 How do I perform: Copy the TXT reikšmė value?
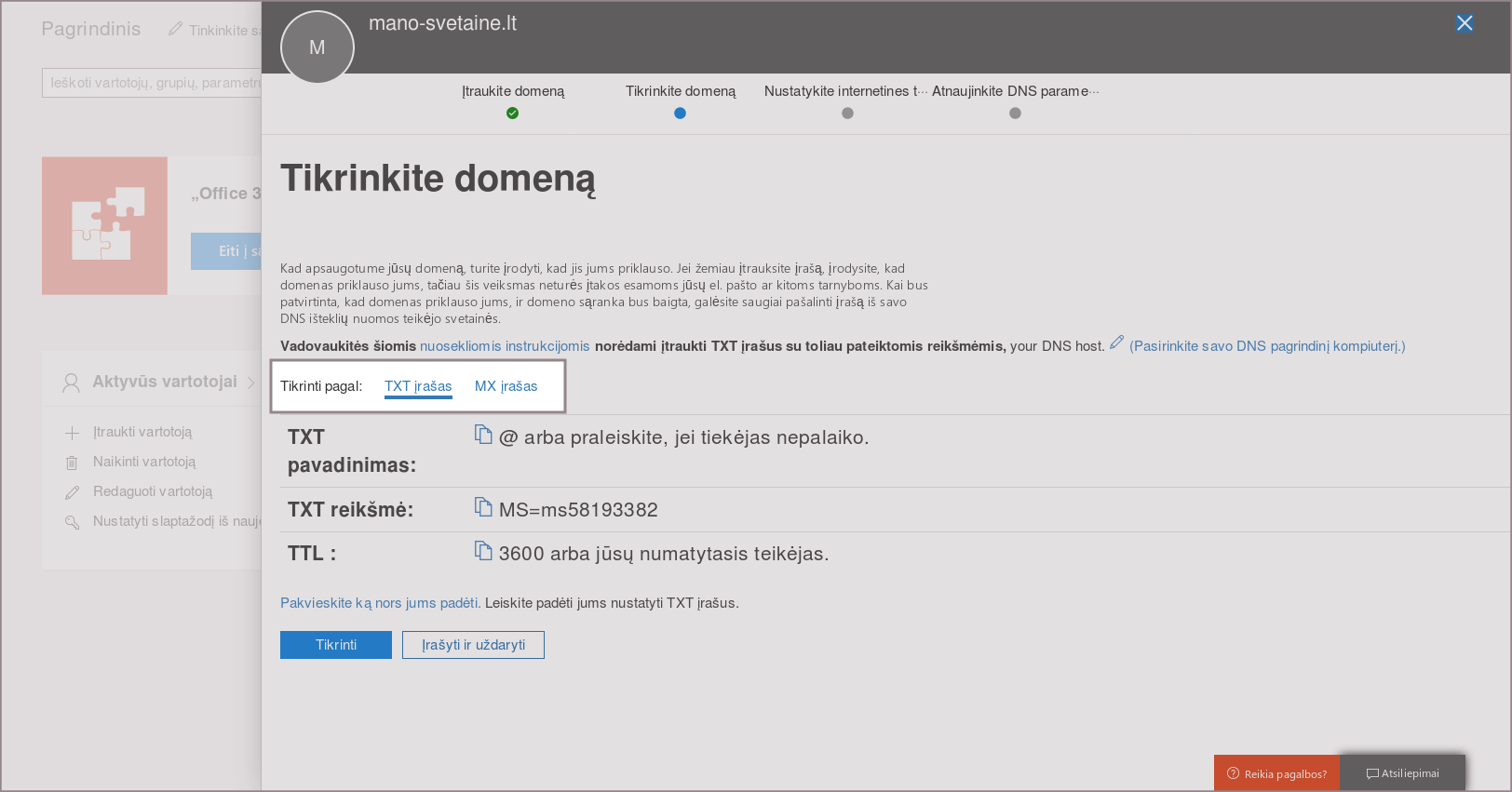[x=483, y=507]
